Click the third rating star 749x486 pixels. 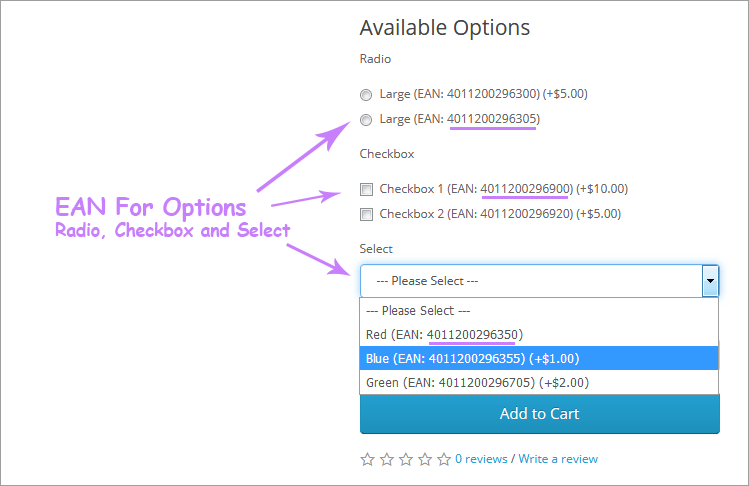pyautogui.click(x=406, y=459)
